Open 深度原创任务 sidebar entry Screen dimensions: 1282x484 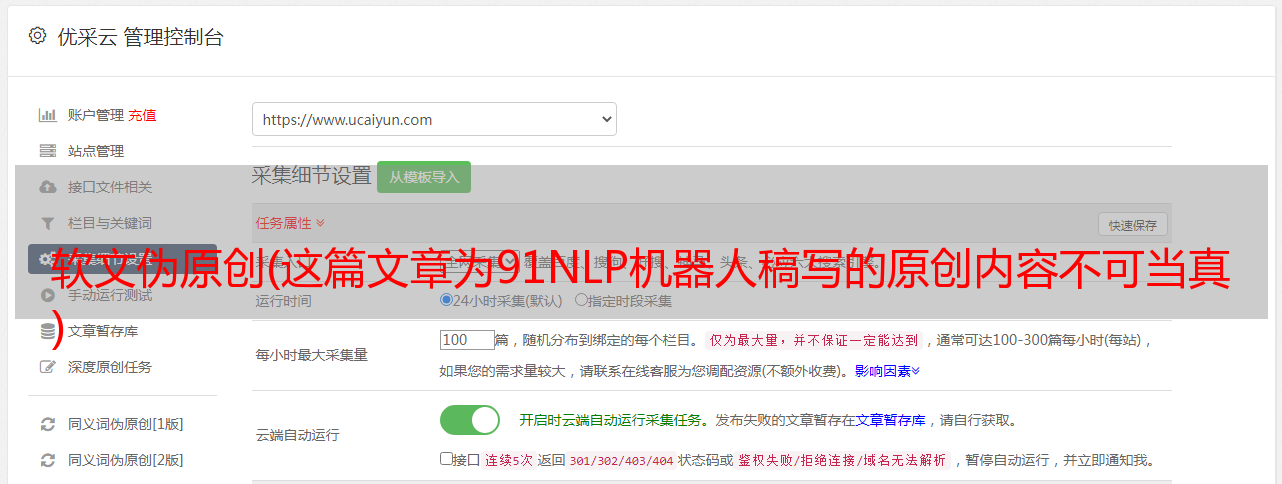110,367
